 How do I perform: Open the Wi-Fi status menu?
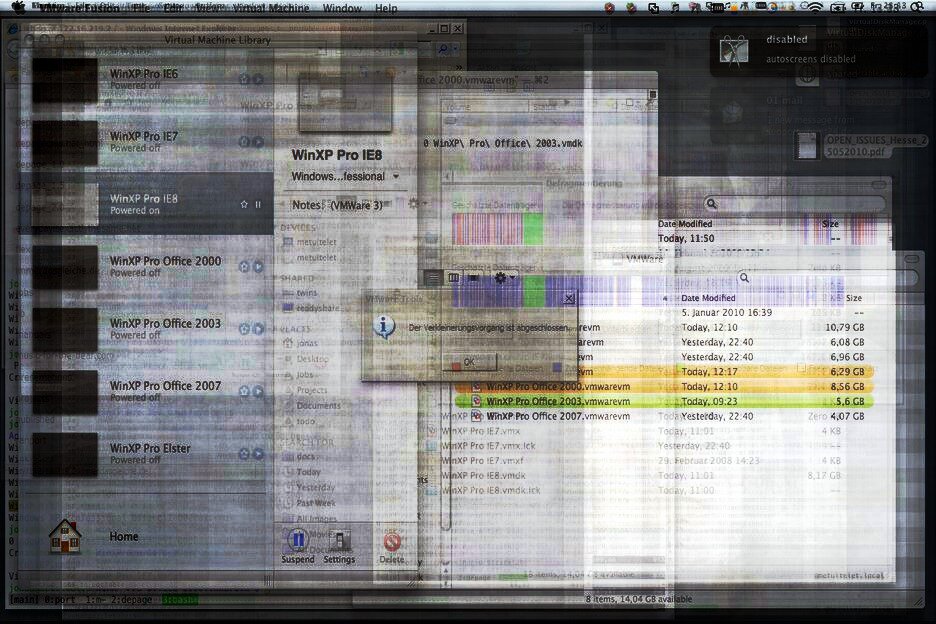click(x=815, y=7)
